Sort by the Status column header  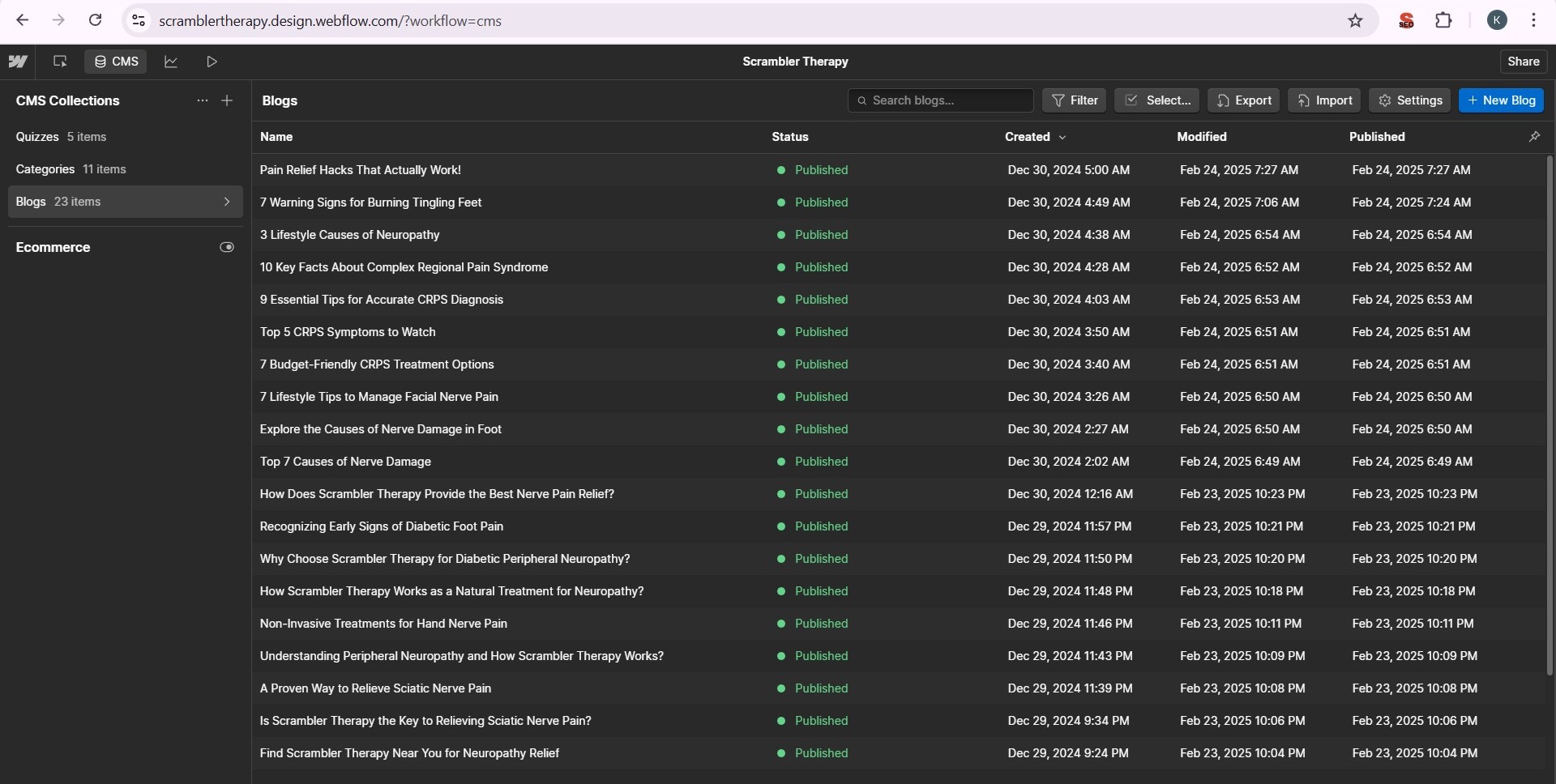pyautogui.click(x=790, y=137)
